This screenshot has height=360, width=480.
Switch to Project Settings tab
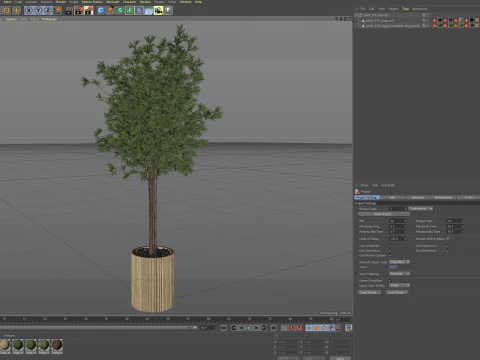[367, 197]
